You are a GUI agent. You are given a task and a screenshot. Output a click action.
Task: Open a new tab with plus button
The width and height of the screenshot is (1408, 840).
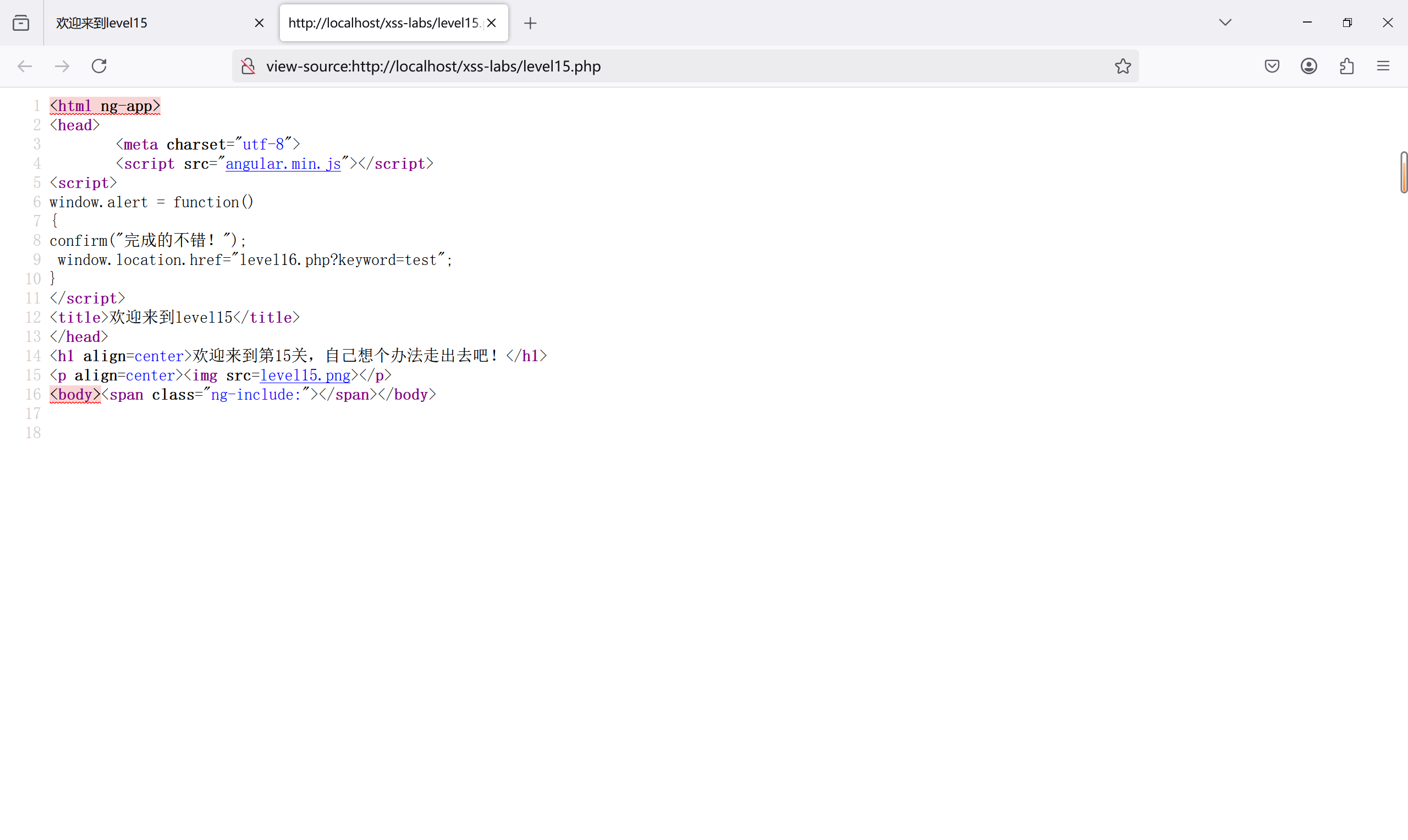coord(530,23)
